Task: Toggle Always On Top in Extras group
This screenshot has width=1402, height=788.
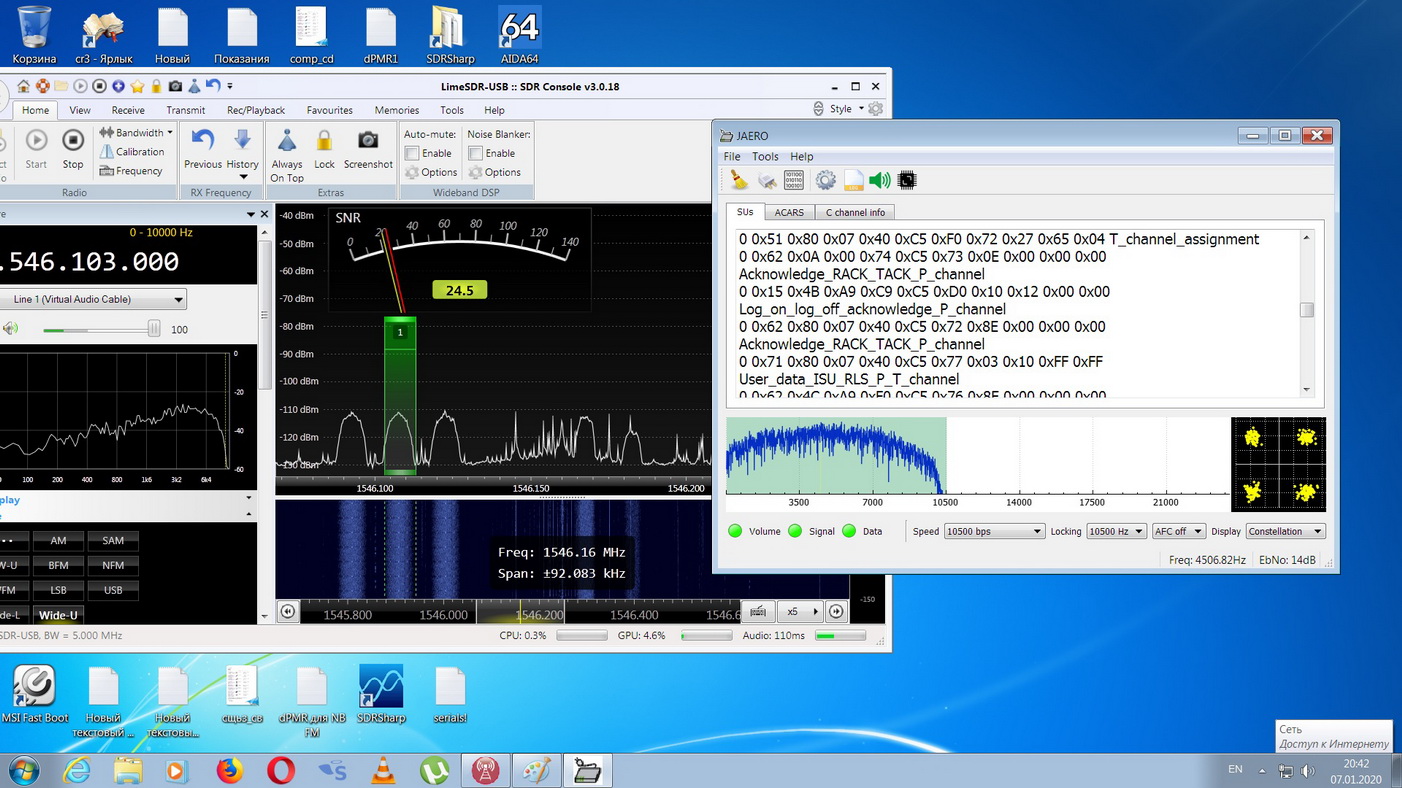Action: coord(287,156)
